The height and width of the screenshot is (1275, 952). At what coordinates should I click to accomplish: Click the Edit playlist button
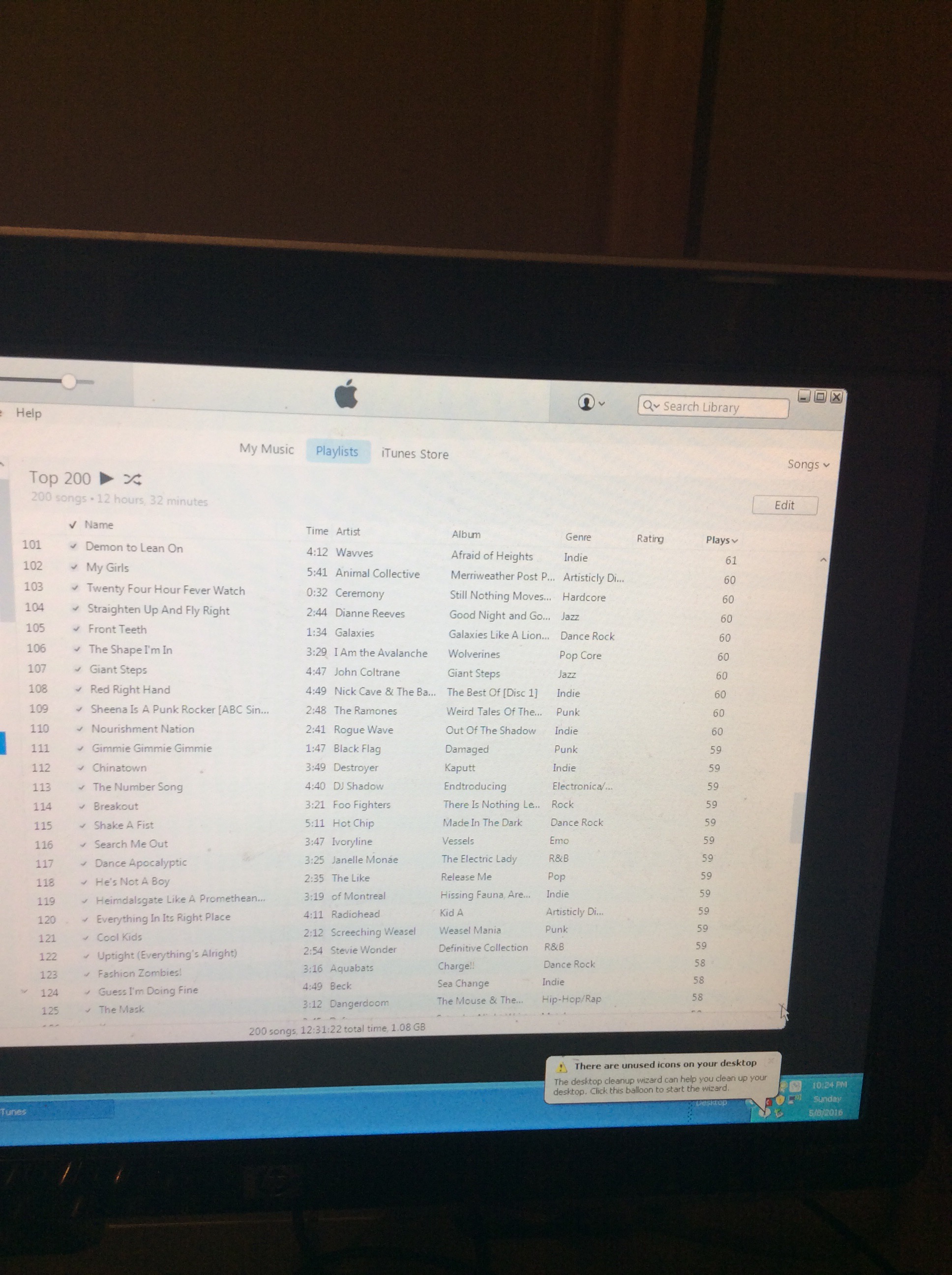coord(784,506)
